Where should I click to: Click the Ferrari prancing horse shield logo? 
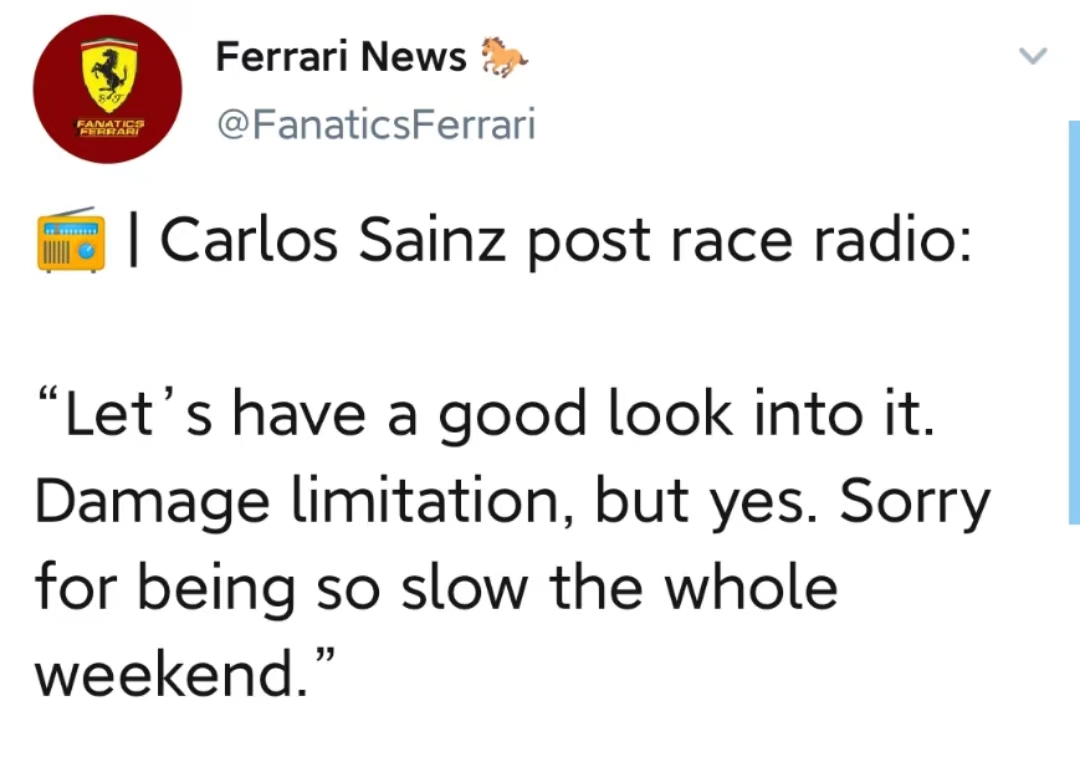coord(109,72)
